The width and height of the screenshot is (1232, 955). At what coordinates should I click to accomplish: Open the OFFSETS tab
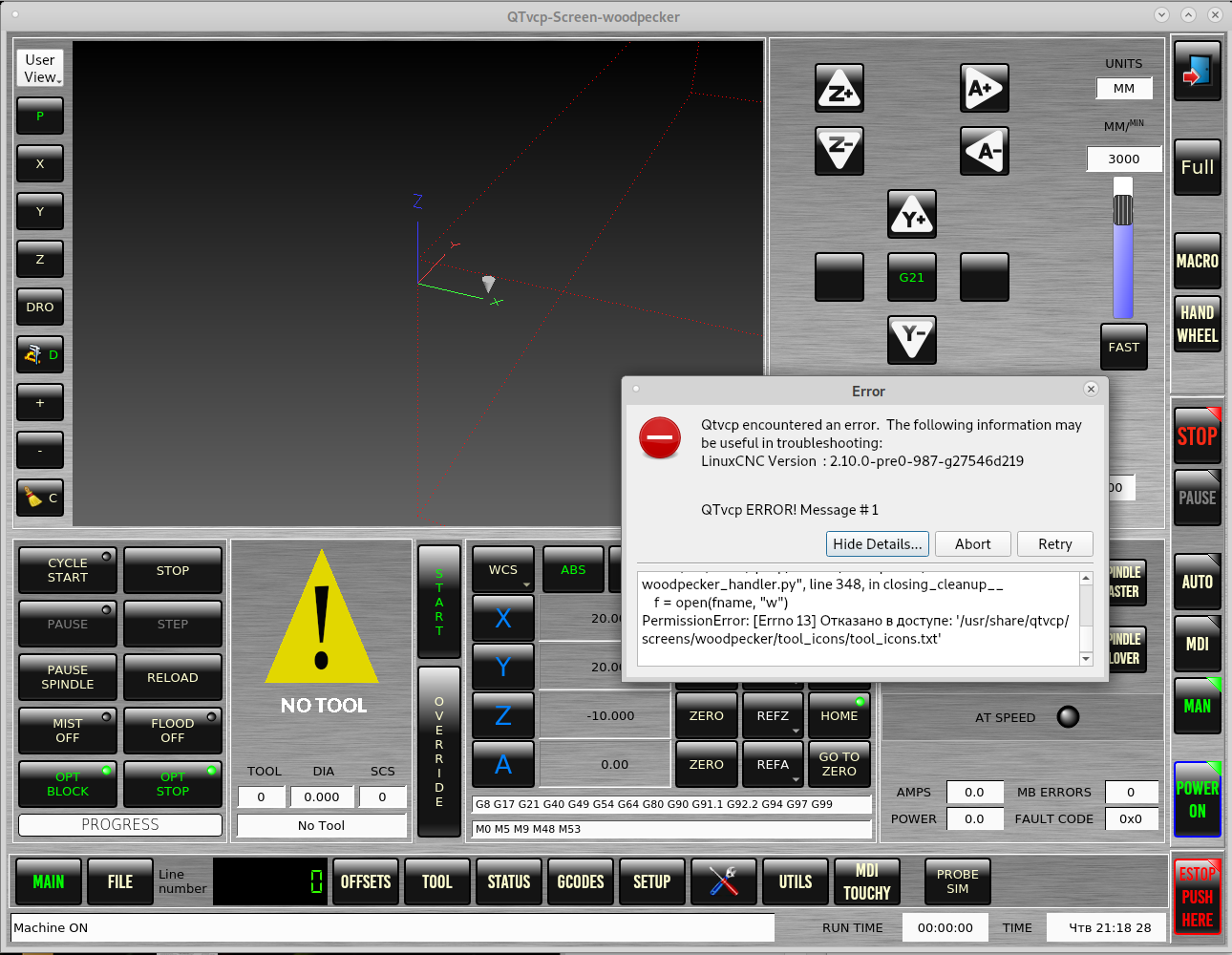point(366,881)
